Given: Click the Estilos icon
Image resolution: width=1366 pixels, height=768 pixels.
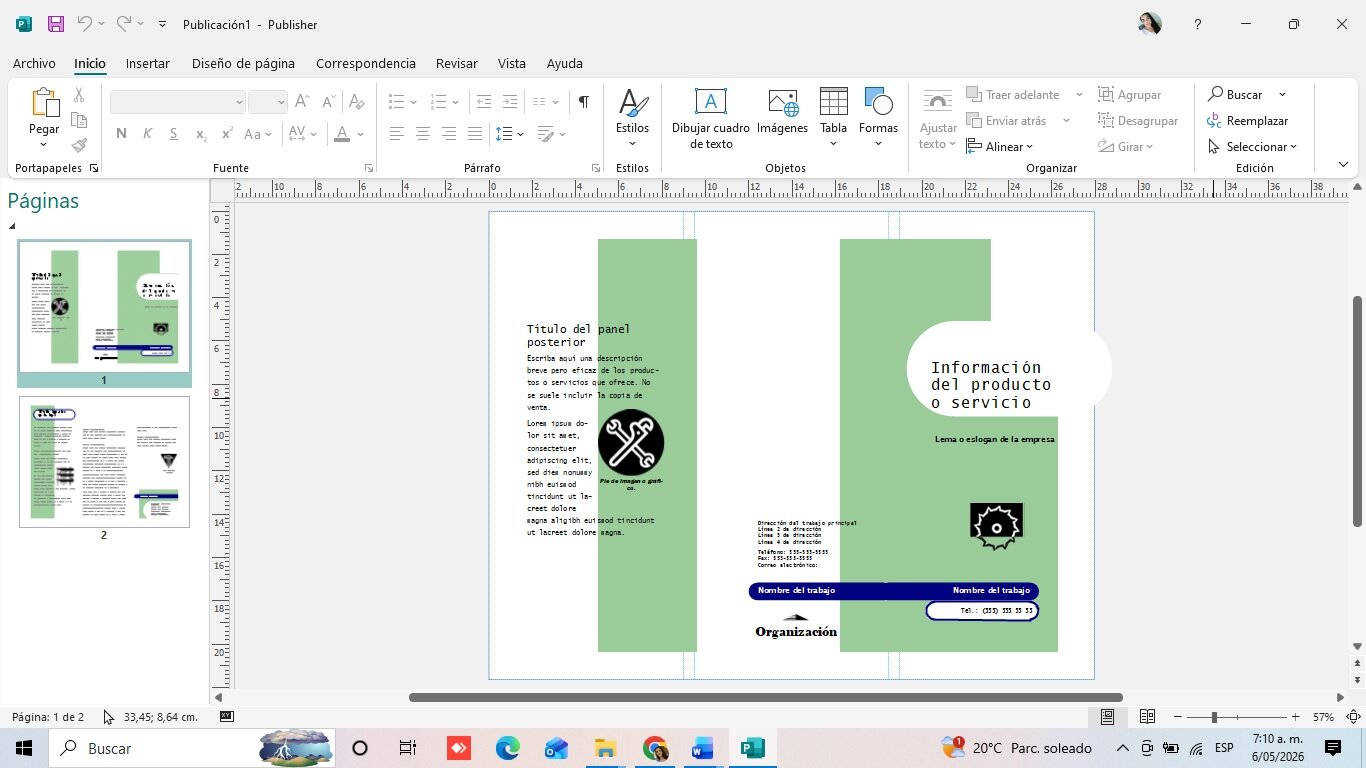Looking at the screenshot, I should 632,102.
